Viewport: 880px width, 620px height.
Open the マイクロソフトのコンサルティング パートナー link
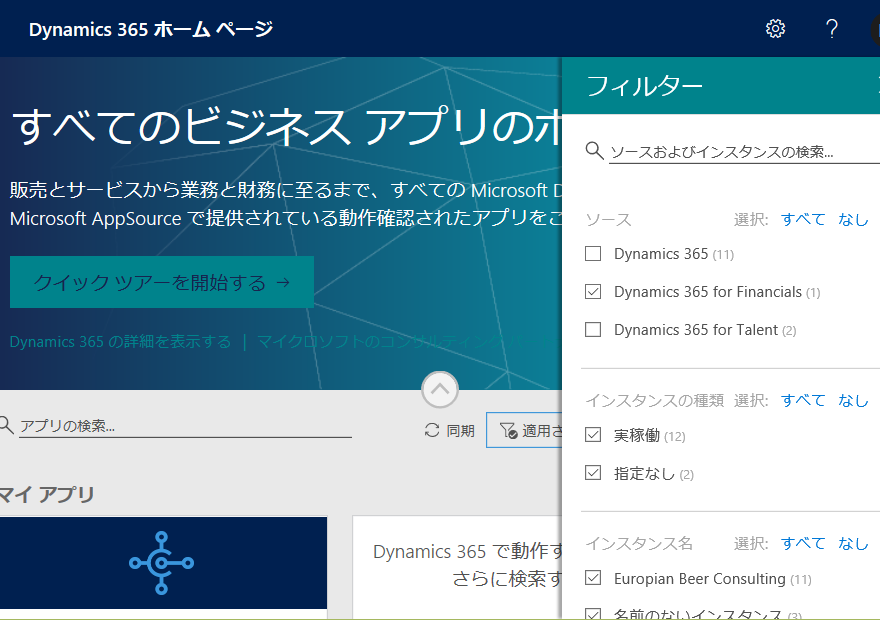[x=409, y=342]
